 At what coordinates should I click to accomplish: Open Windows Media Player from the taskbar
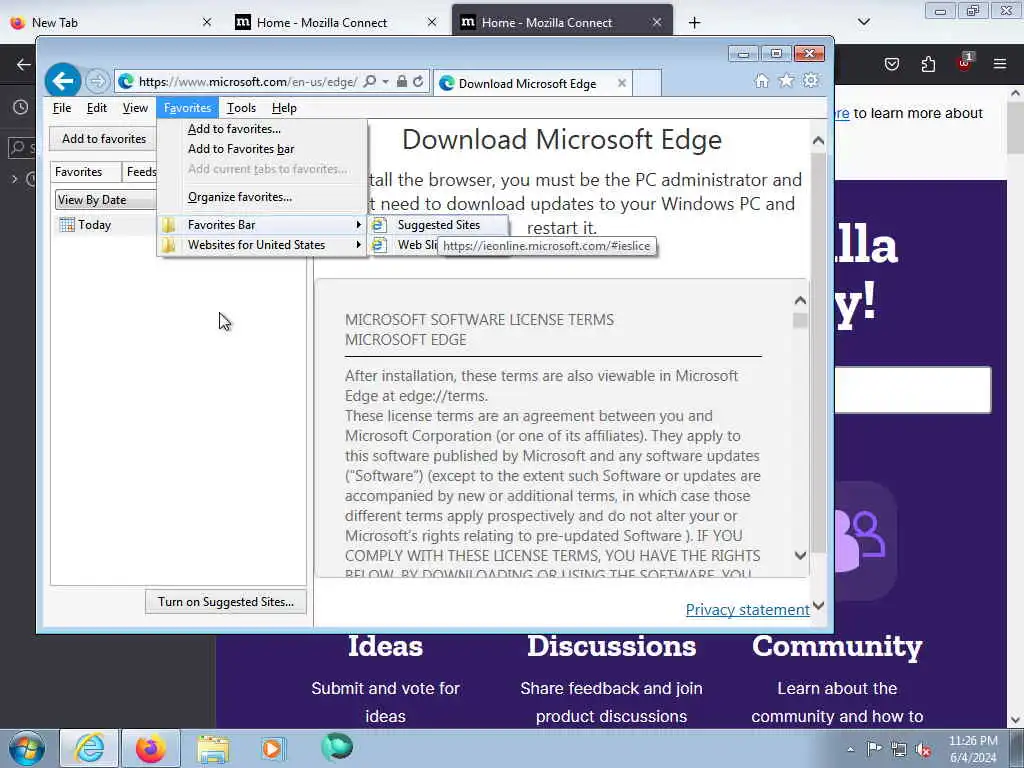(273, 748)
